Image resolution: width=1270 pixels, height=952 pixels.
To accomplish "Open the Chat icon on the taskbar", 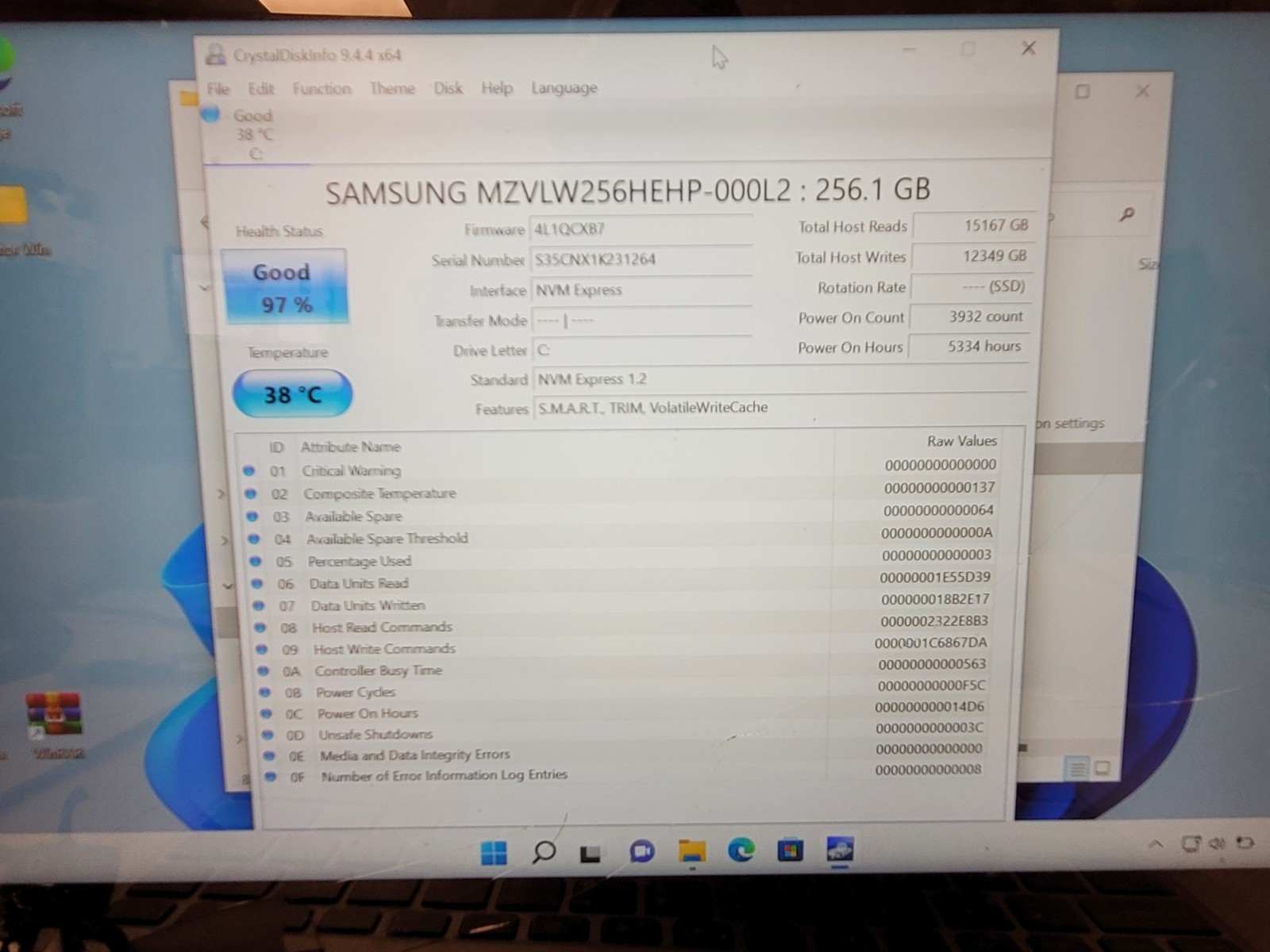I will tap(641, 852).
